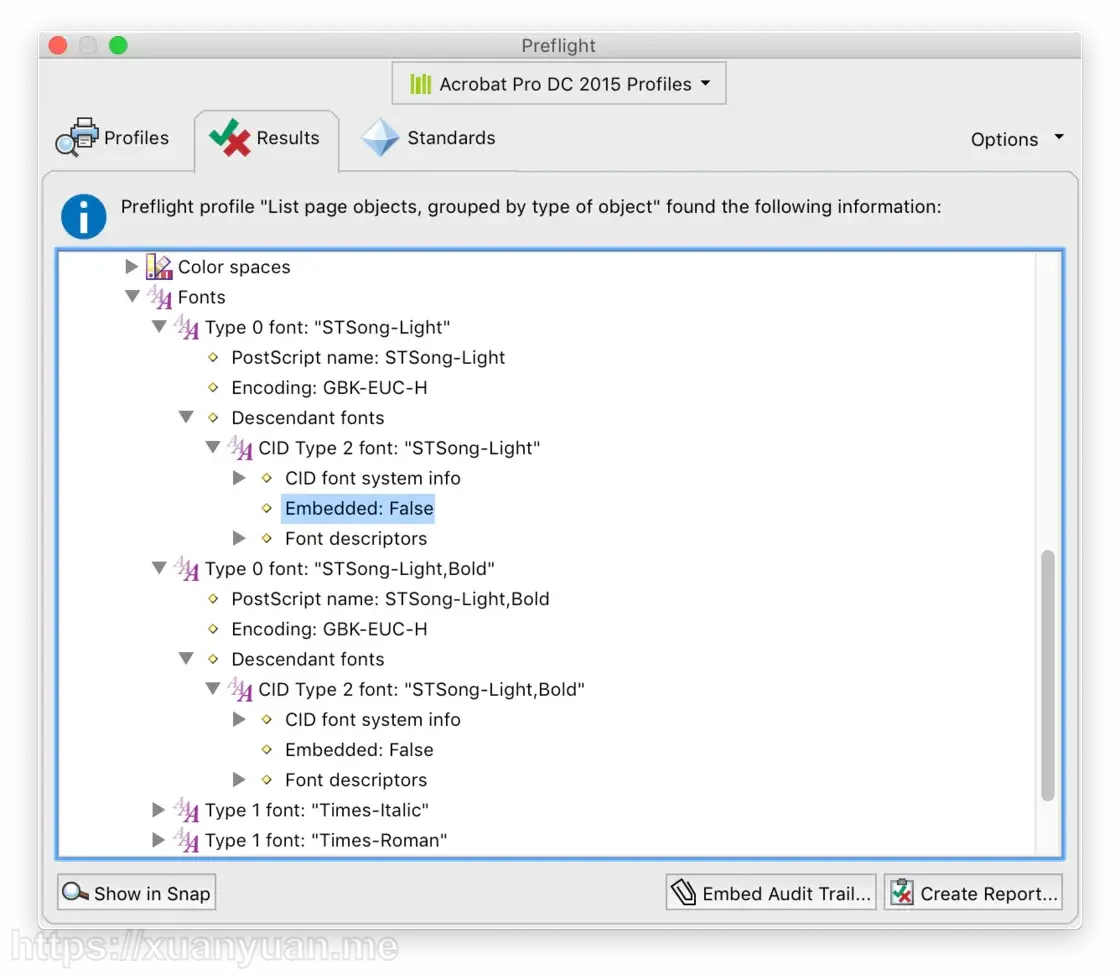Expand Type 1 font "Times-Italic" node
1120x974 pixels.
(x=159, y=809)
